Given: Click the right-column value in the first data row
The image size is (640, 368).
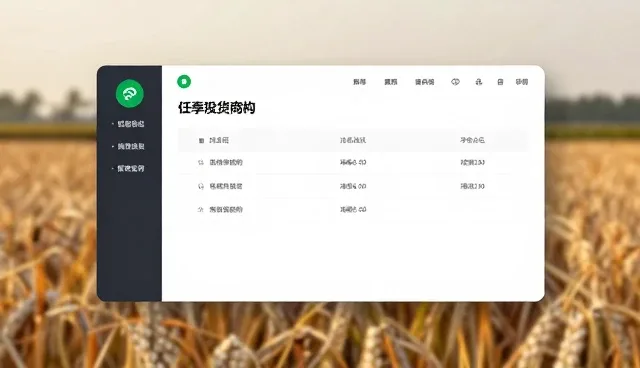Looking at the screenshot, I should [x=472, y=162].
